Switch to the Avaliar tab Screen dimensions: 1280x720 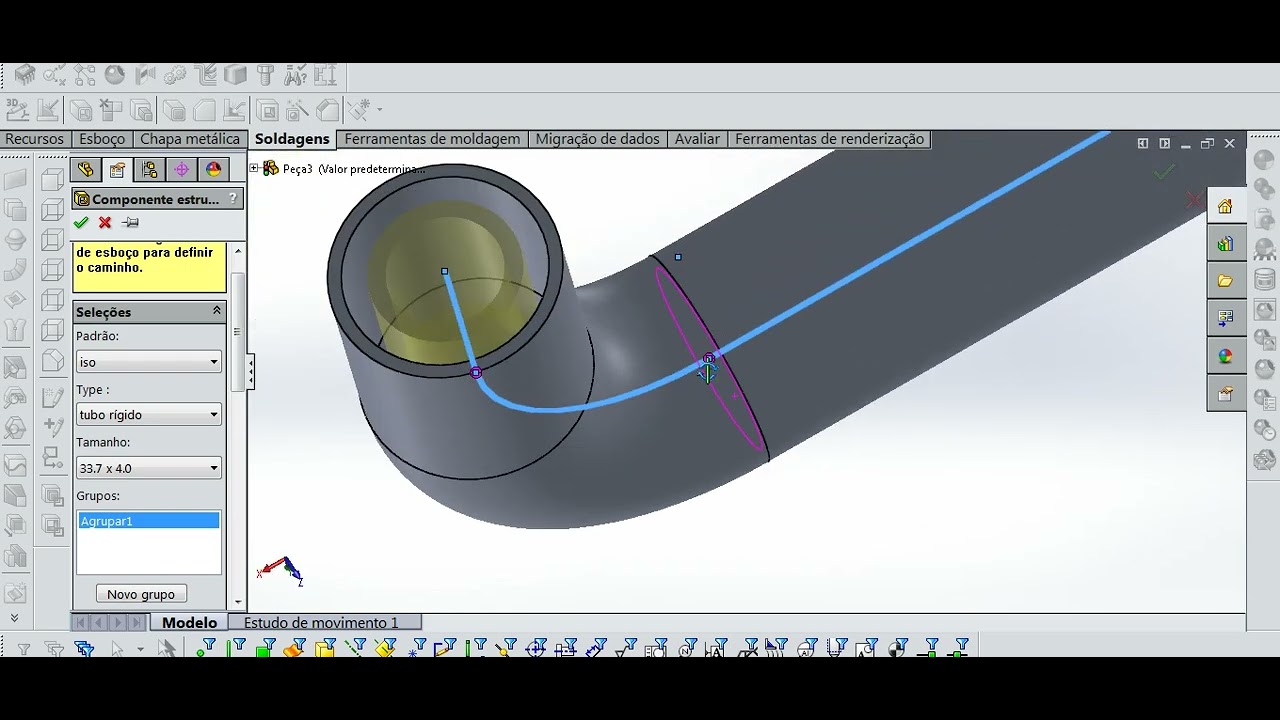697,139
